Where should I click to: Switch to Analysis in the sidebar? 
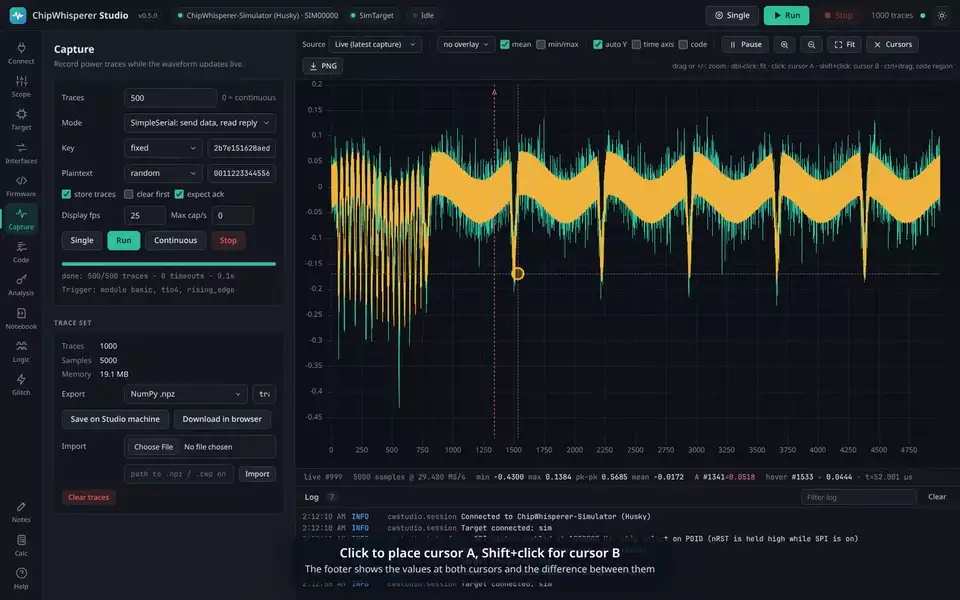(21, 285)
